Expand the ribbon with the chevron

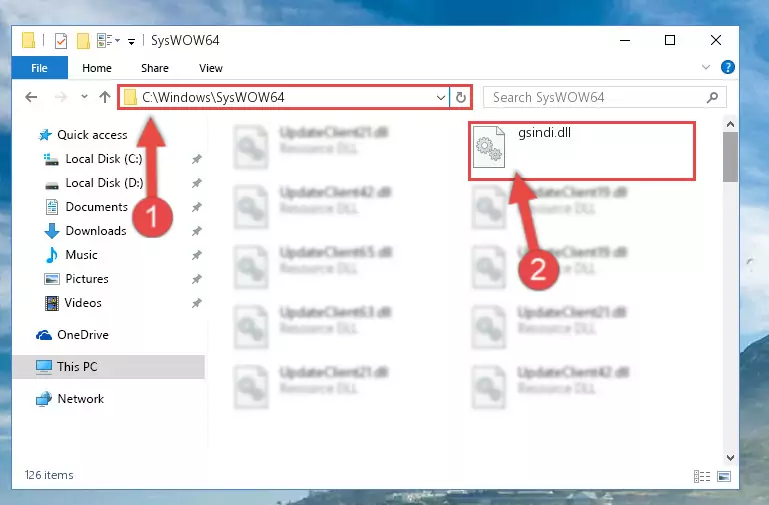click(x=705, y=67)
